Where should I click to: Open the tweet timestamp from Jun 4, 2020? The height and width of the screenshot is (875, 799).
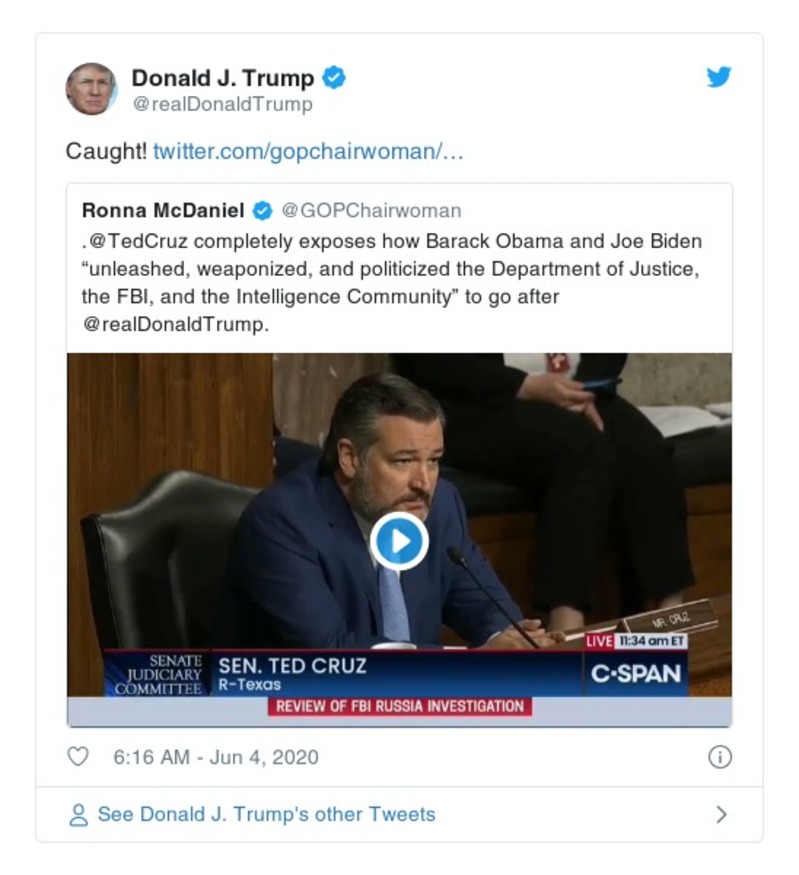tap(181, 758)
